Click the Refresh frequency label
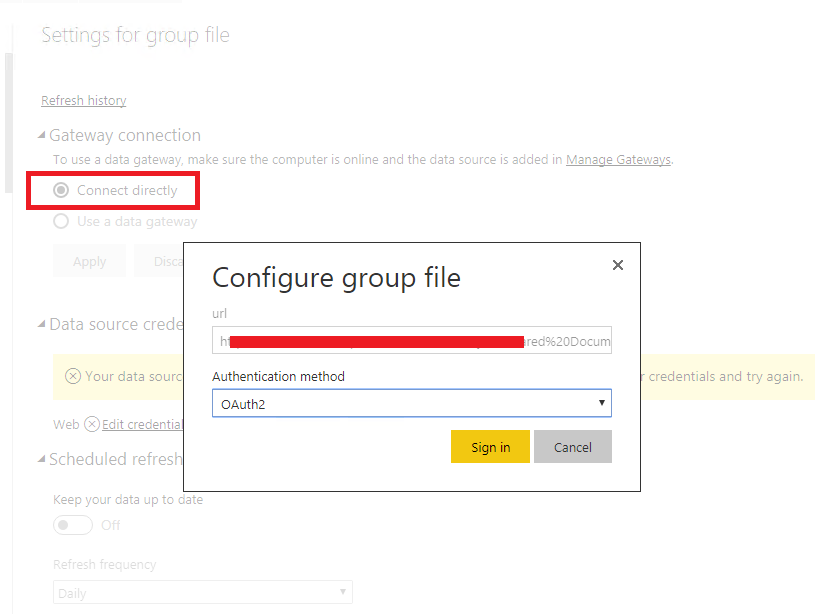 click(x=105, y=564)
